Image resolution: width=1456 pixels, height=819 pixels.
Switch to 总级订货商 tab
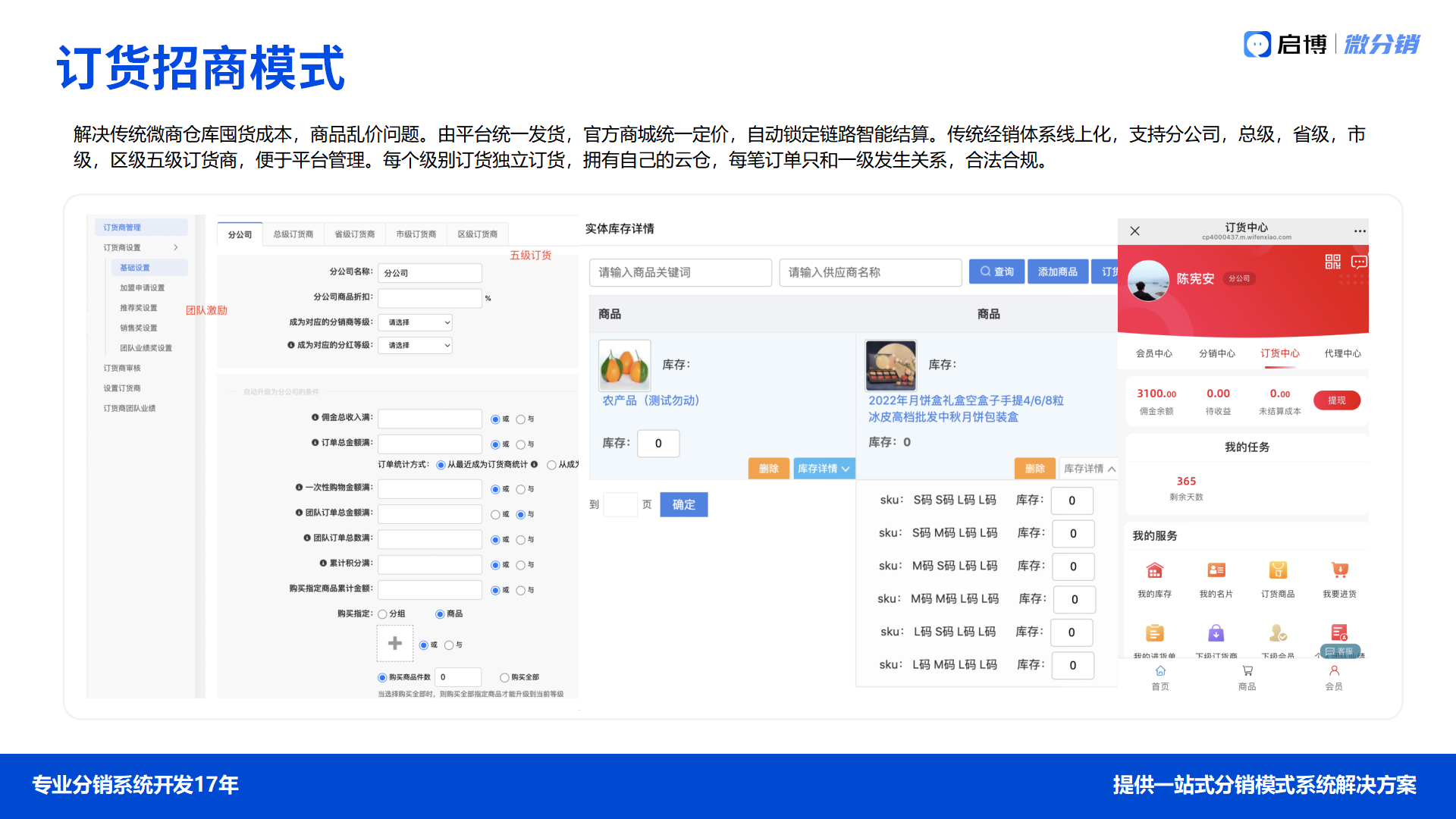point(293,234)
